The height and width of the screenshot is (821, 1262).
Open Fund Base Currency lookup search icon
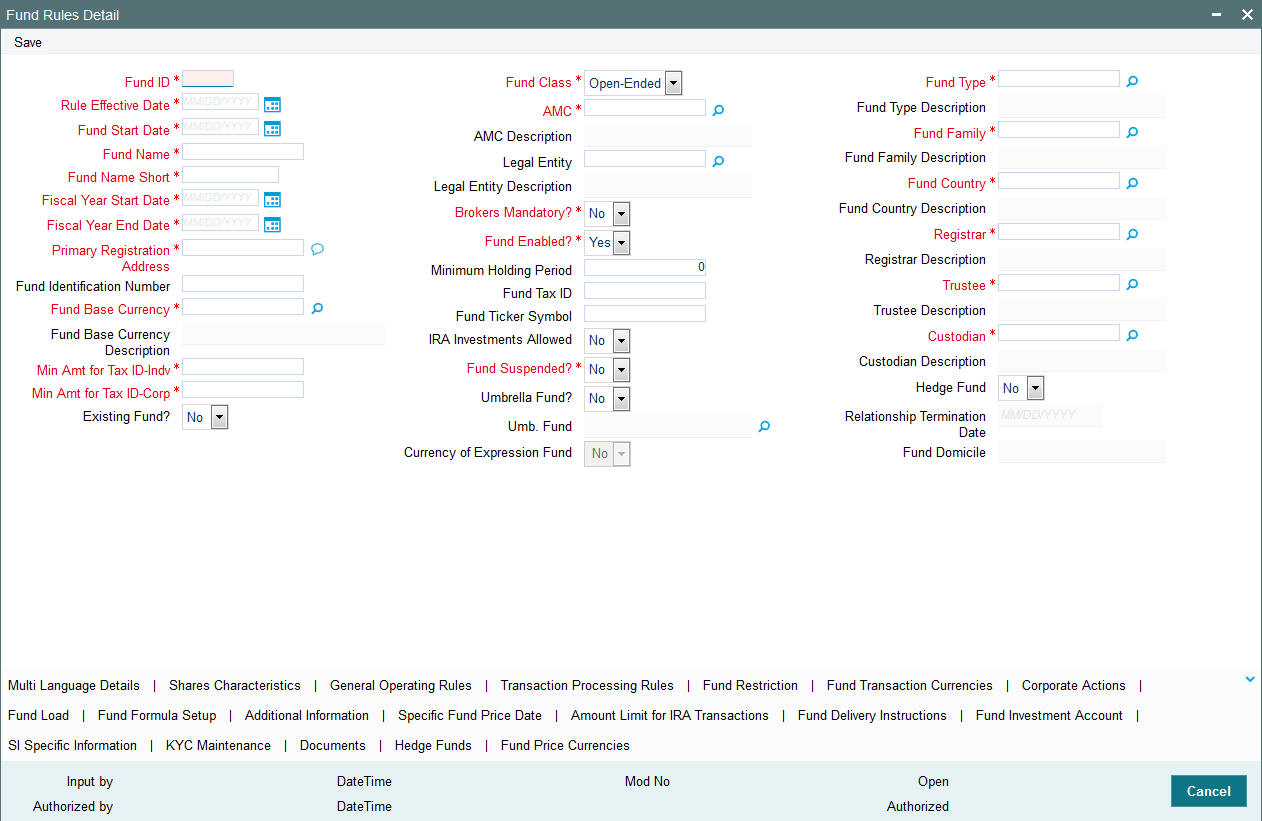(317, 309)
